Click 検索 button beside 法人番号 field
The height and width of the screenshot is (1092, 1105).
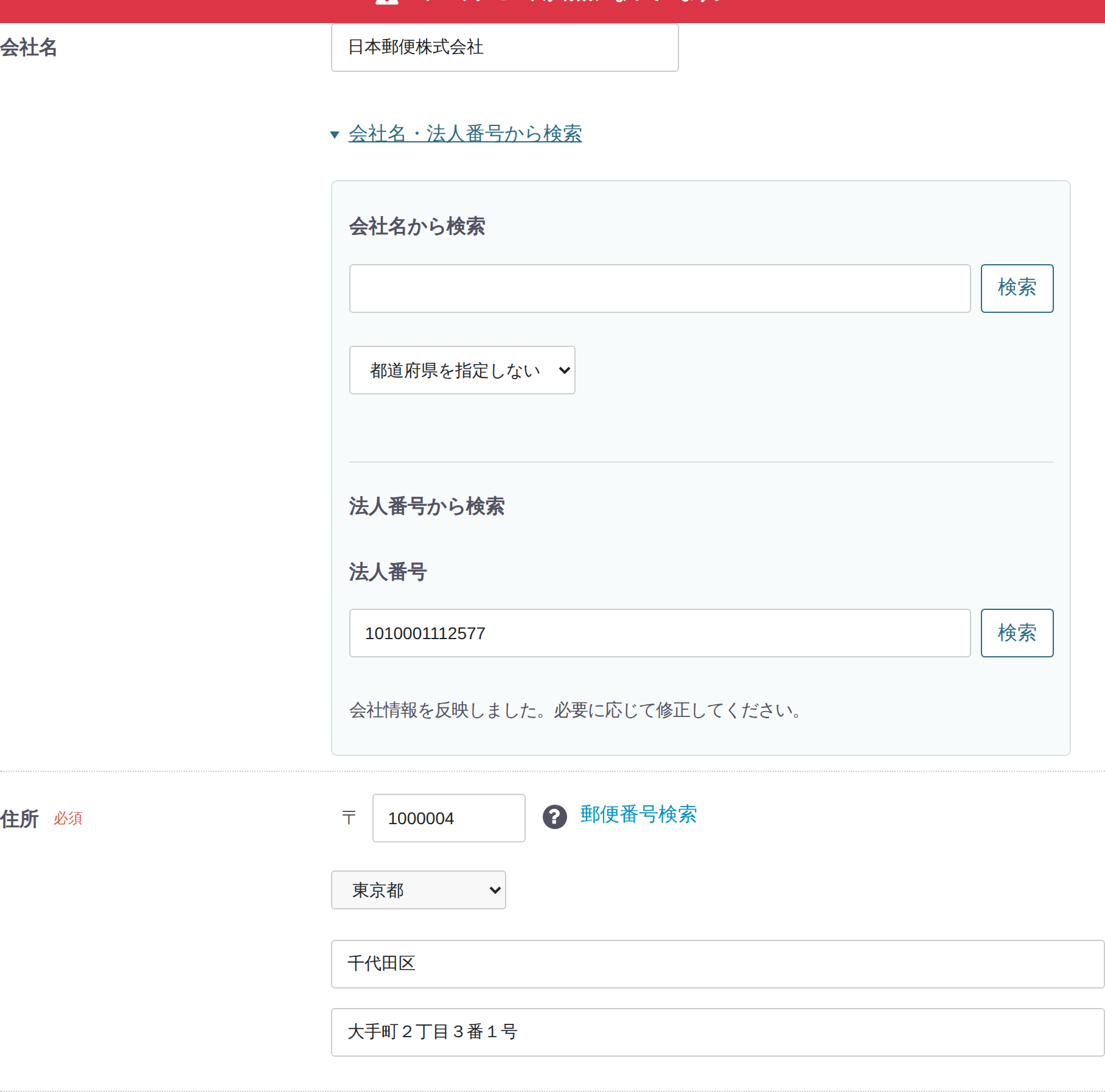(x=1017, y=633)
